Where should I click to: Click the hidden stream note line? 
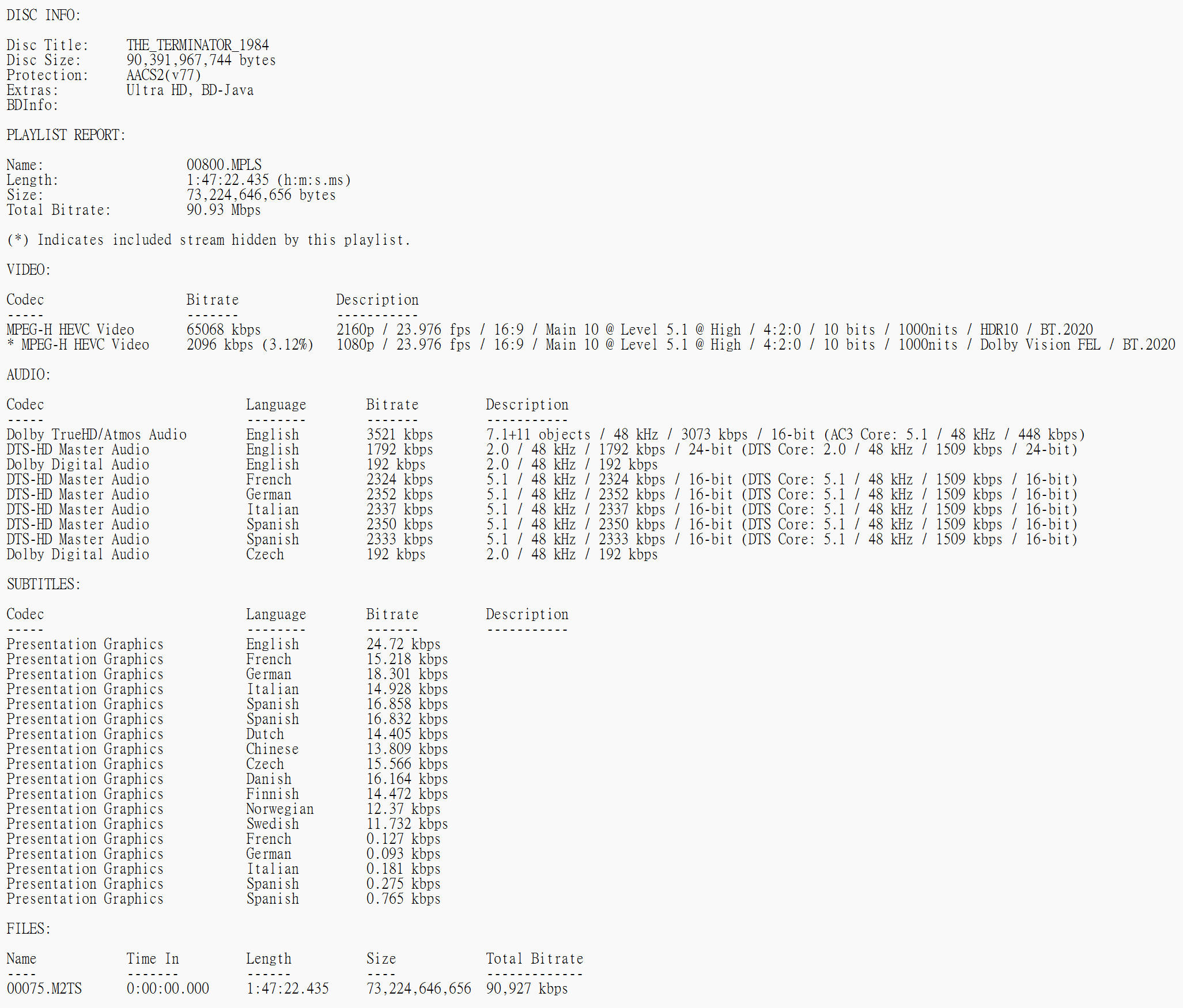[x=209, y=240]
